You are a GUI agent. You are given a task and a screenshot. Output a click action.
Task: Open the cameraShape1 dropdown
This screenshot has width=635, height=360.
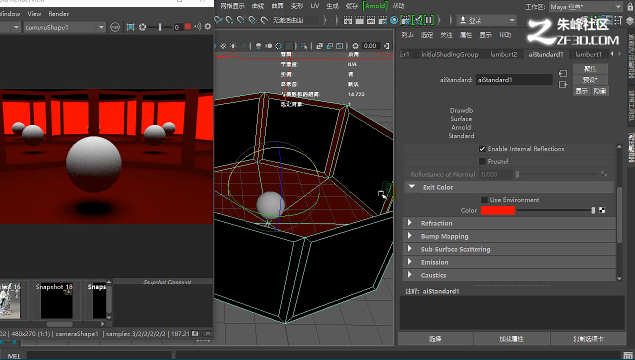click(64, 27)
